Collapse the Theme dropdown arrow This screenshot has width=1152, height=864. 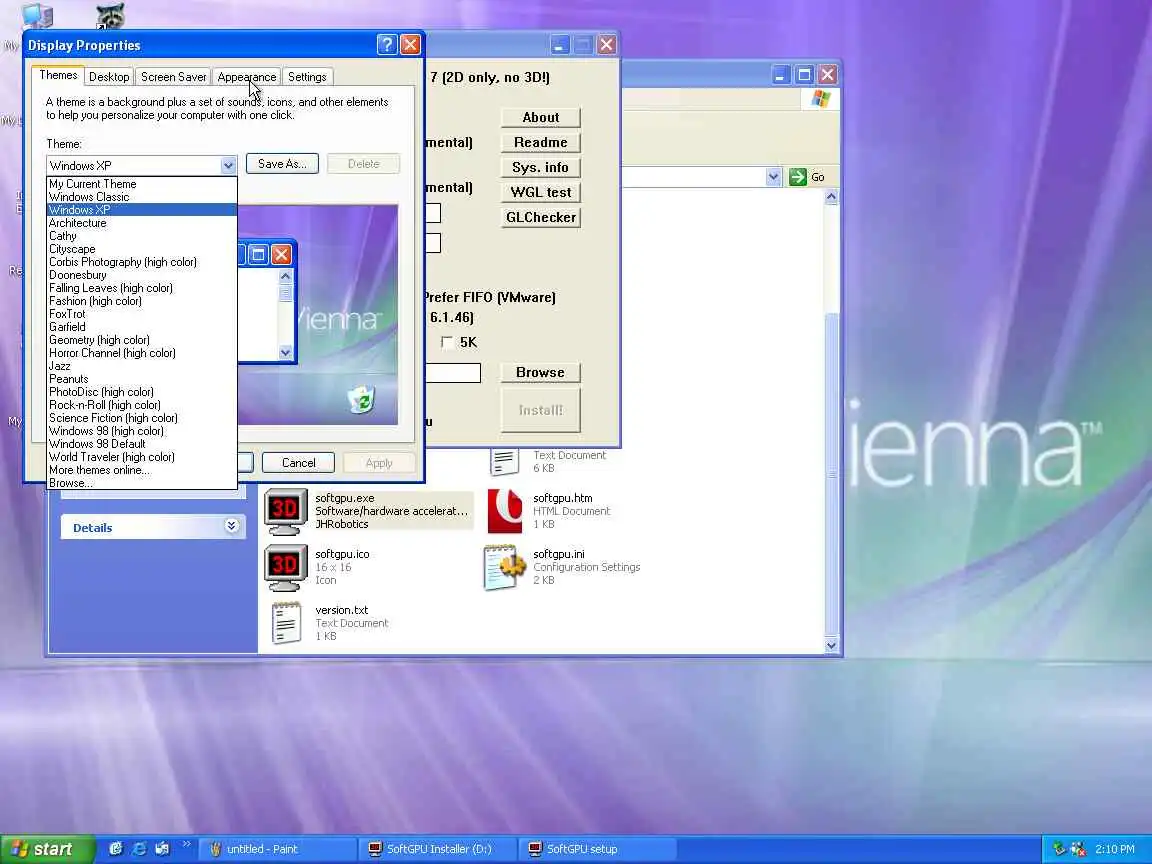pyautogui.click(x=228, y=165)
